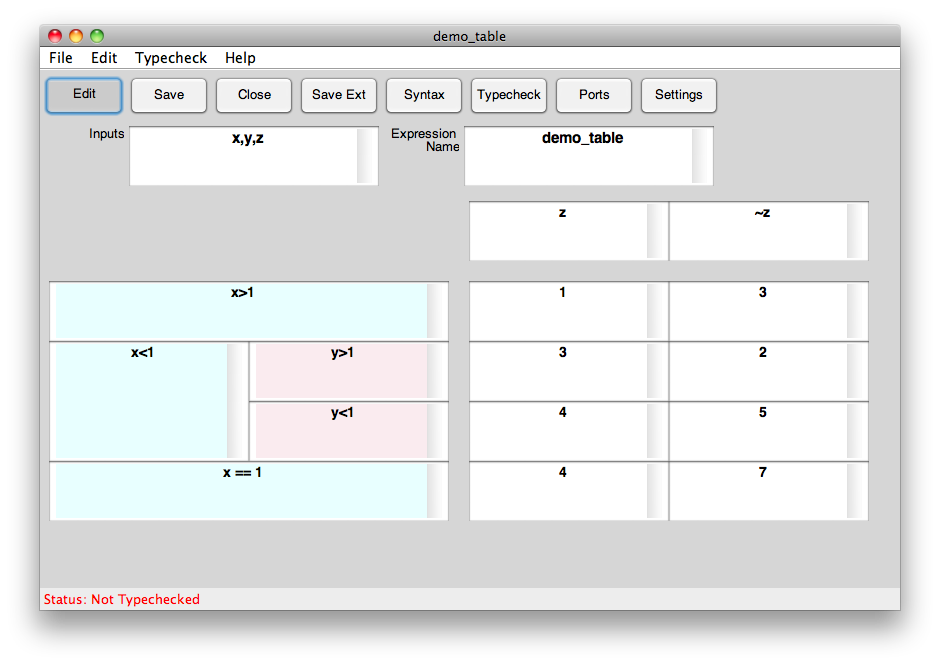Open the Typecheck menu
Image resolution: width=940 pixels, height=665 pixels.
171,58
